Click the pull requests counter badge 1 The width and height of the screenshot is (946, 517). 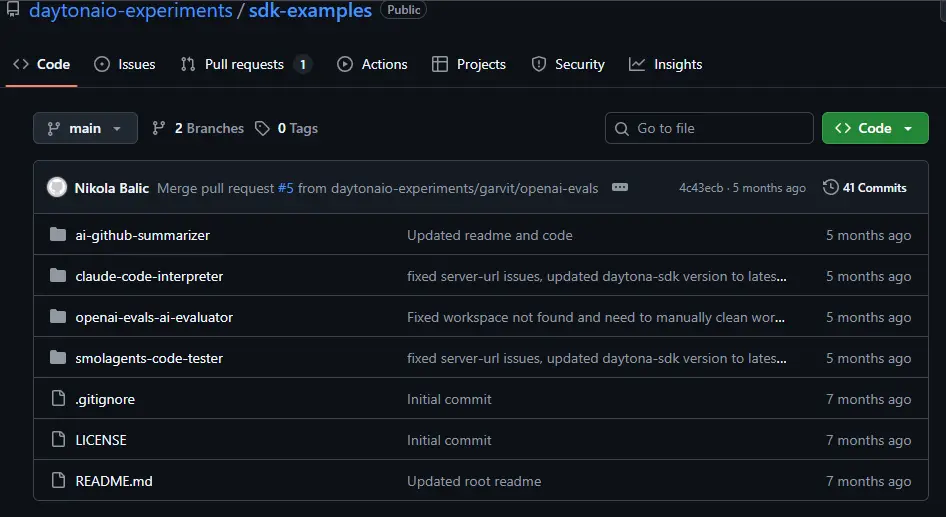pos(303,64)
